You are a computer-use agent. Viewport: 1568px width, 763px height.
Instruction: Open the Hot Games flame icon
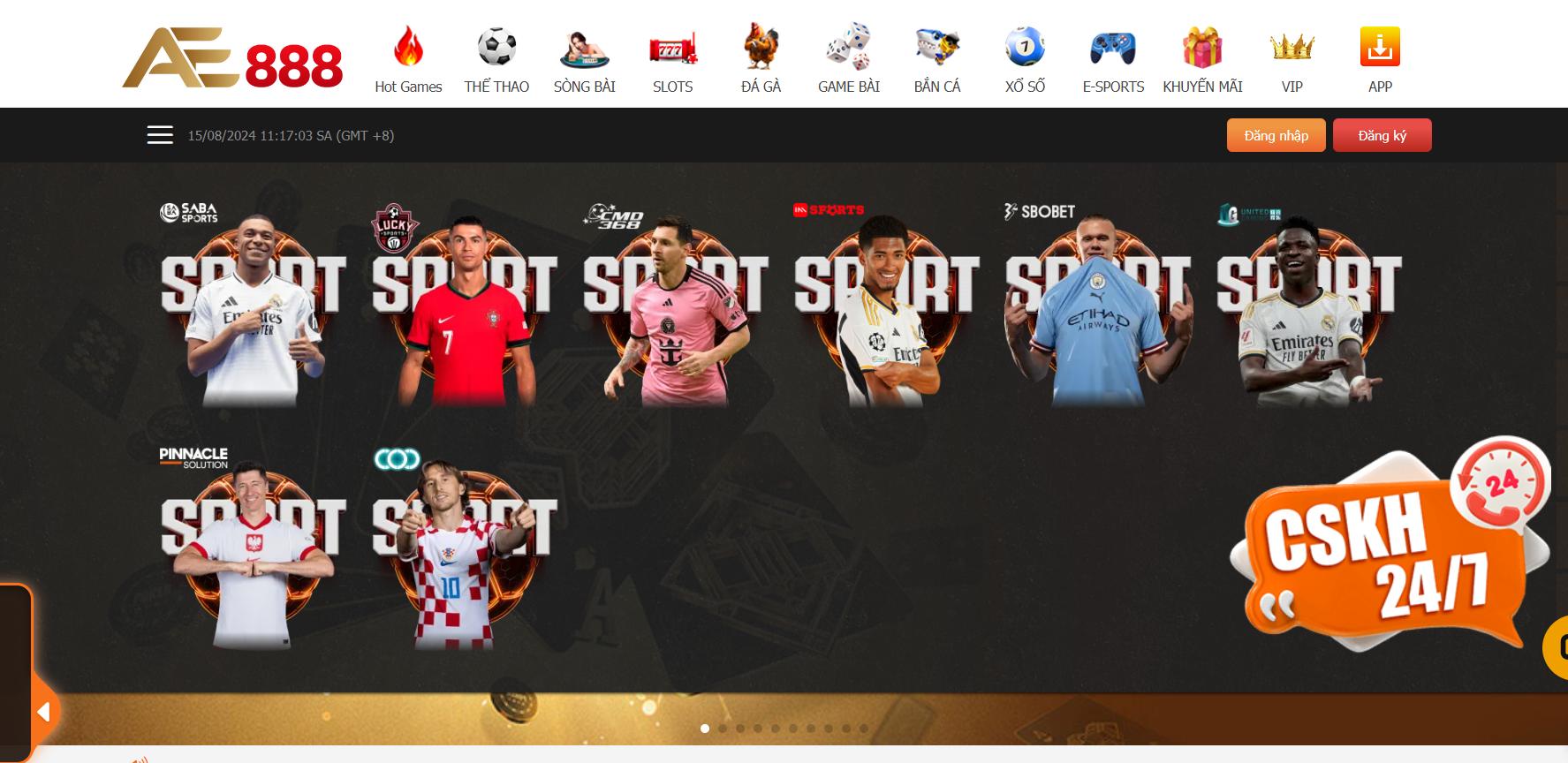coord(408,47)
